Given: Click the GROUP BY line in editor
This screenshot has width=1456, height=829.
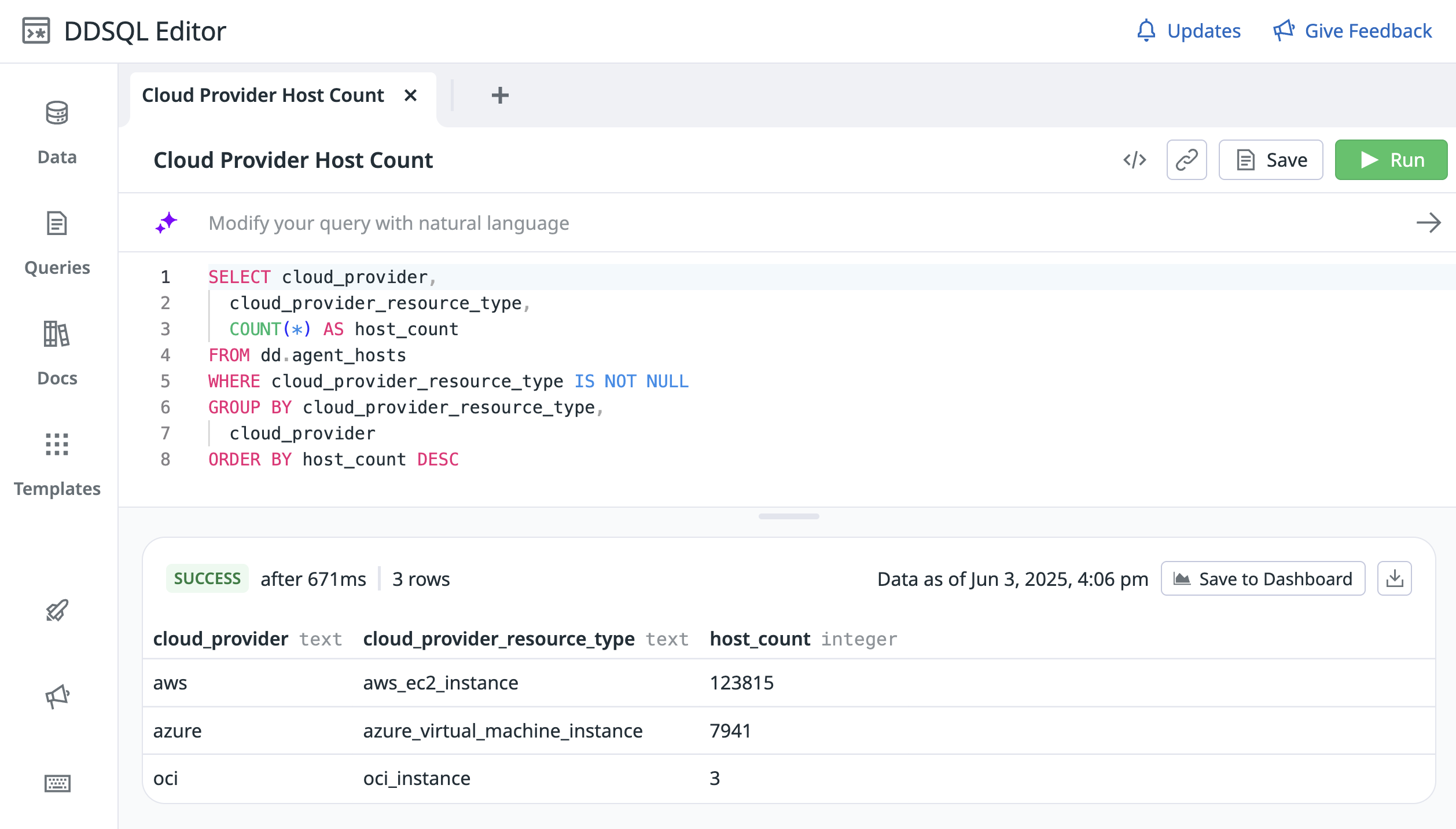Looking at the screenshot, I should 406,408.
